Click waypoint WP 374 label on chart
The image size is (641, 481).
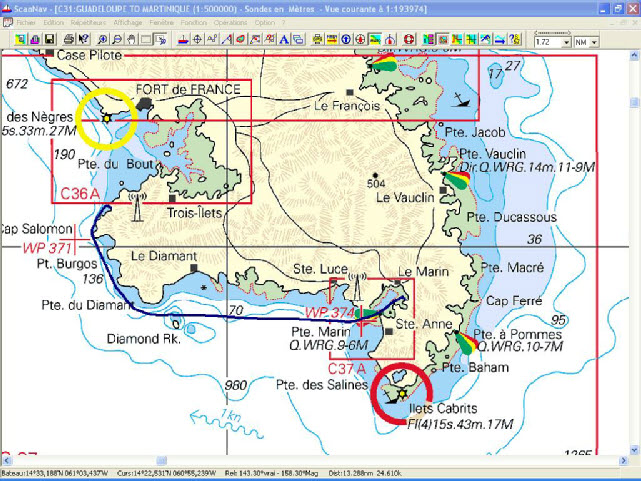(x=329, y=313)
